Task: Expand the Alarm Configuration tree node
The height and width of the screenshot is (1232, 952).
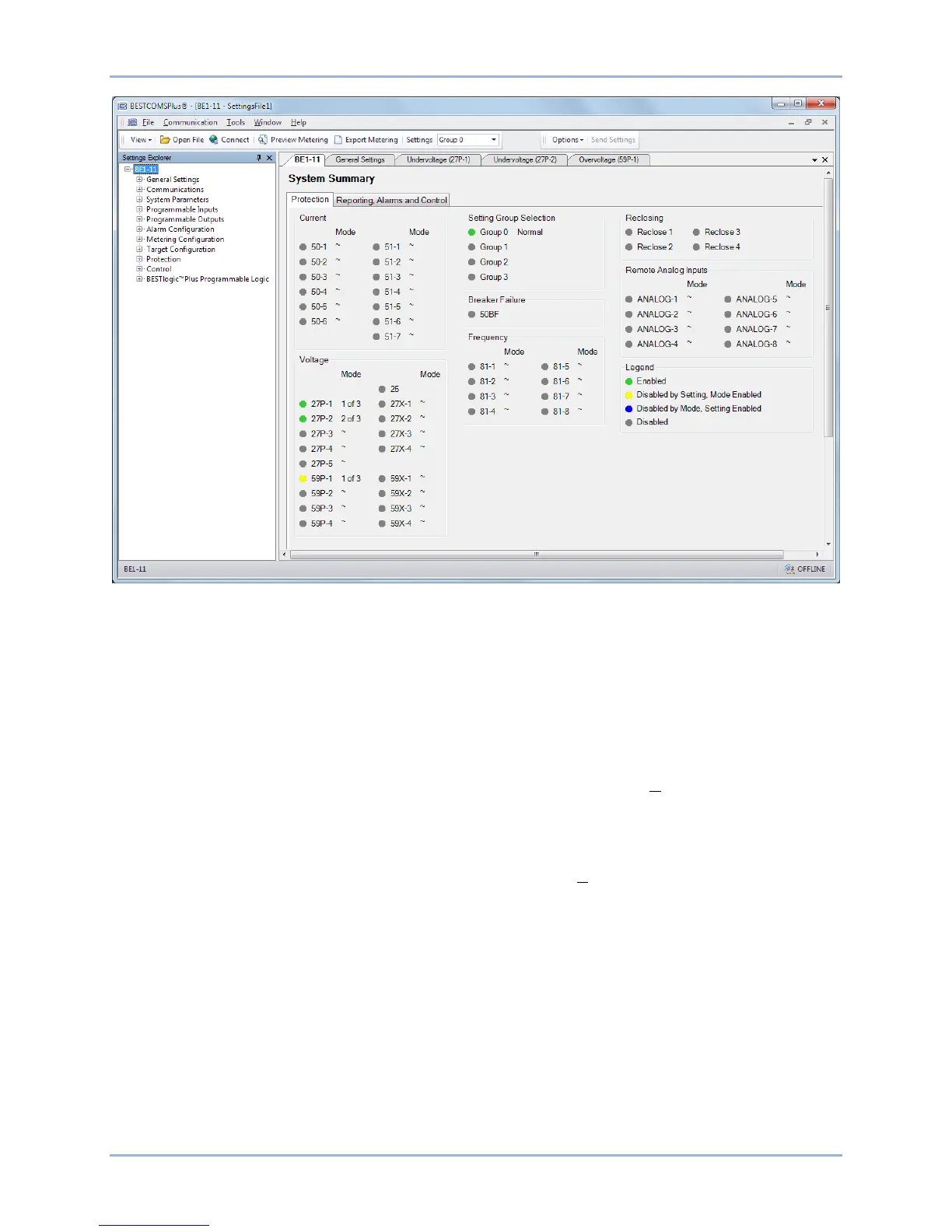Action: (x=140, y=229)
